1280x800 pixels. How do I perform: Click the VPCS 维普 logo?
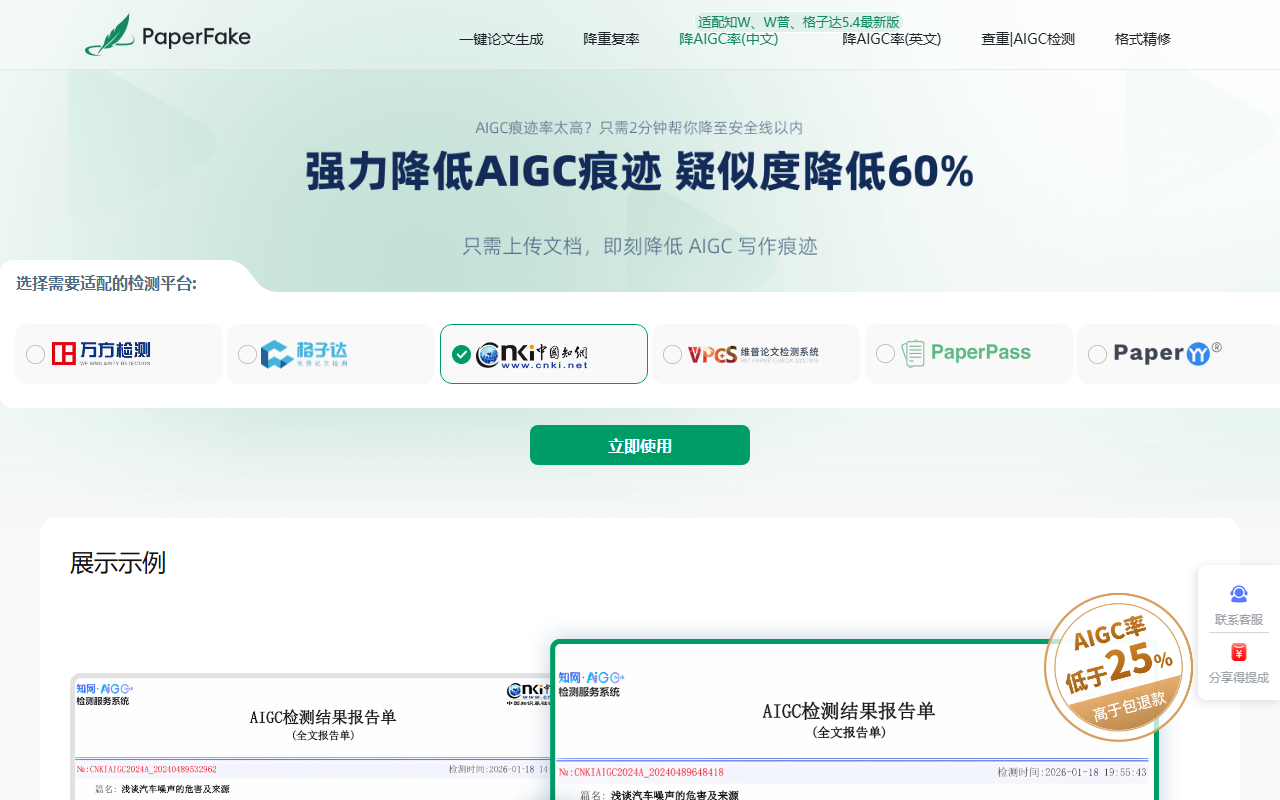pyautogui.click(x=753, y=354)
